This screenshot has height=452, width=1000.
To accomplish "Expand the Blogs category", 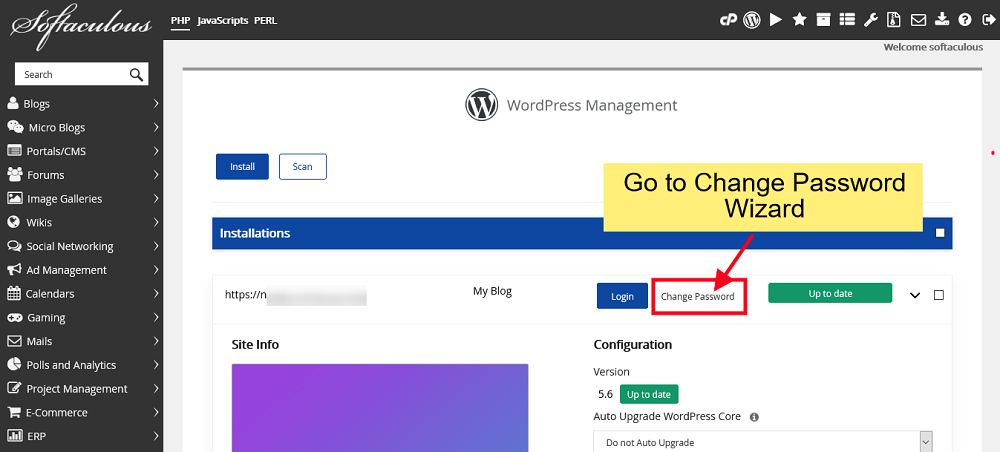I will (x=156, y=103).
